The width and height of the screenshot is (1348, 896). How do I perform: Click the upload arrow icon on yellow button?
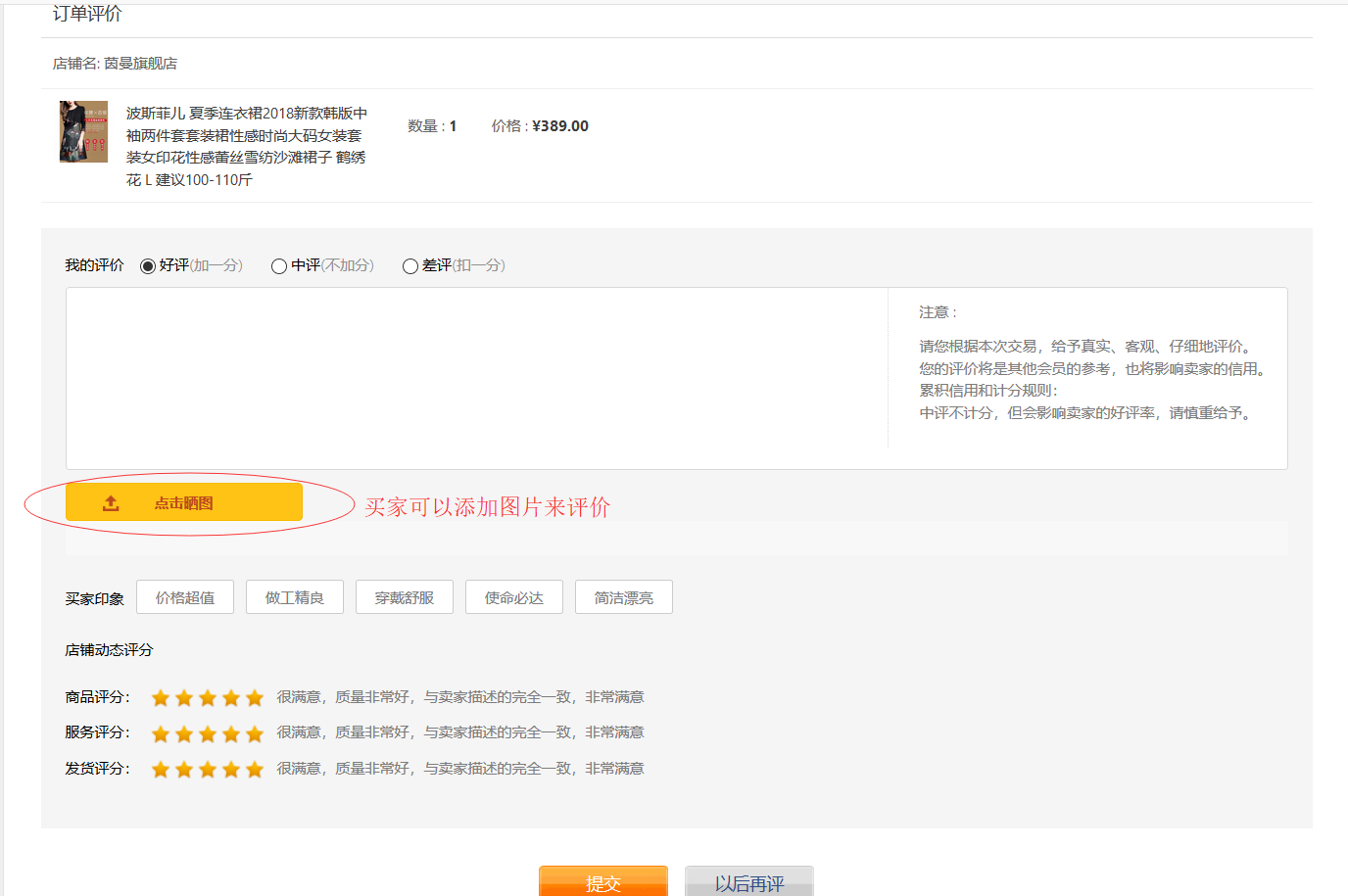111,503
